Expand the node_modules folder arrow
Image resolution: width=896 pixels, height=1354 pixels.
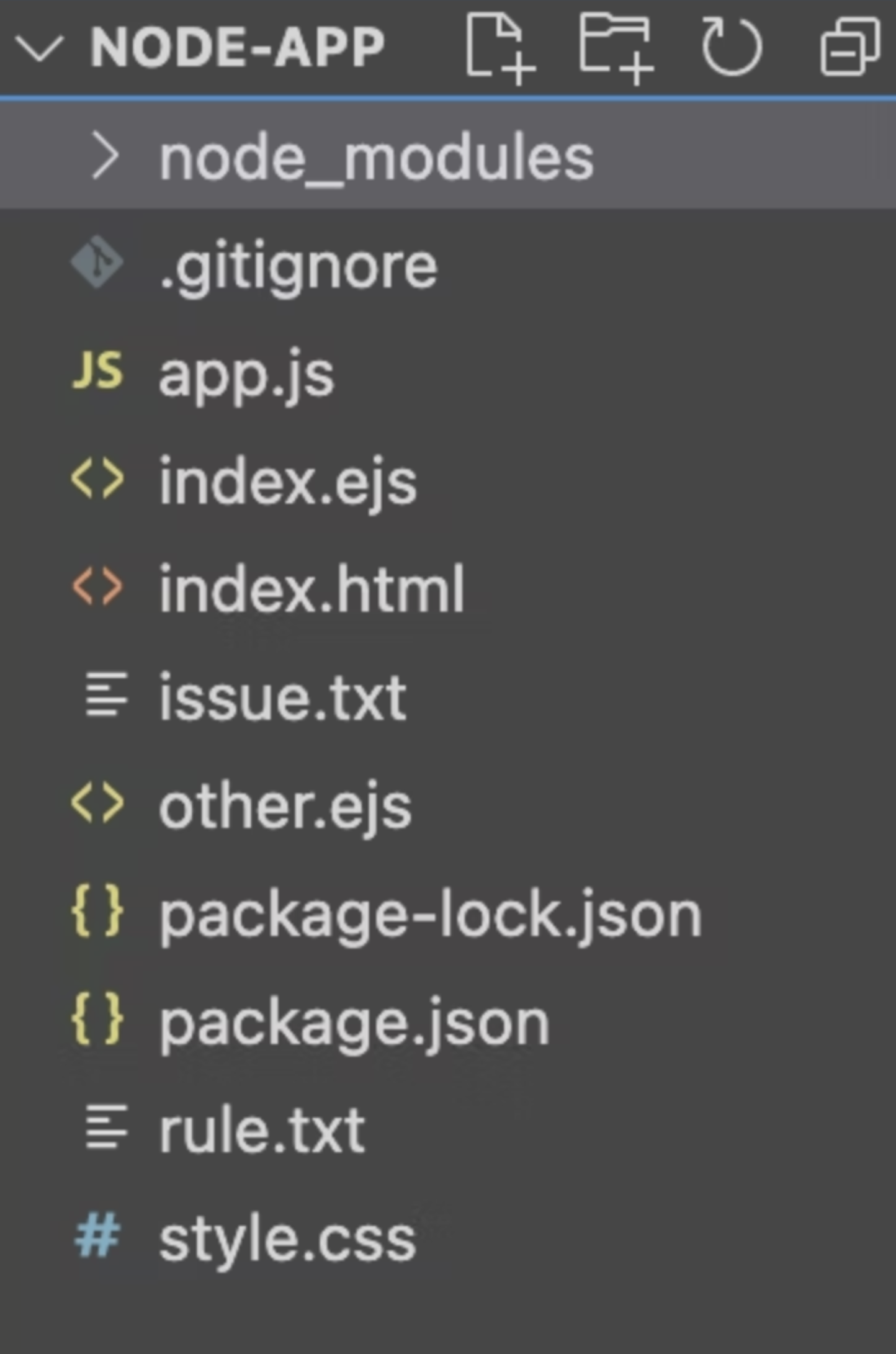click(105, 157)
